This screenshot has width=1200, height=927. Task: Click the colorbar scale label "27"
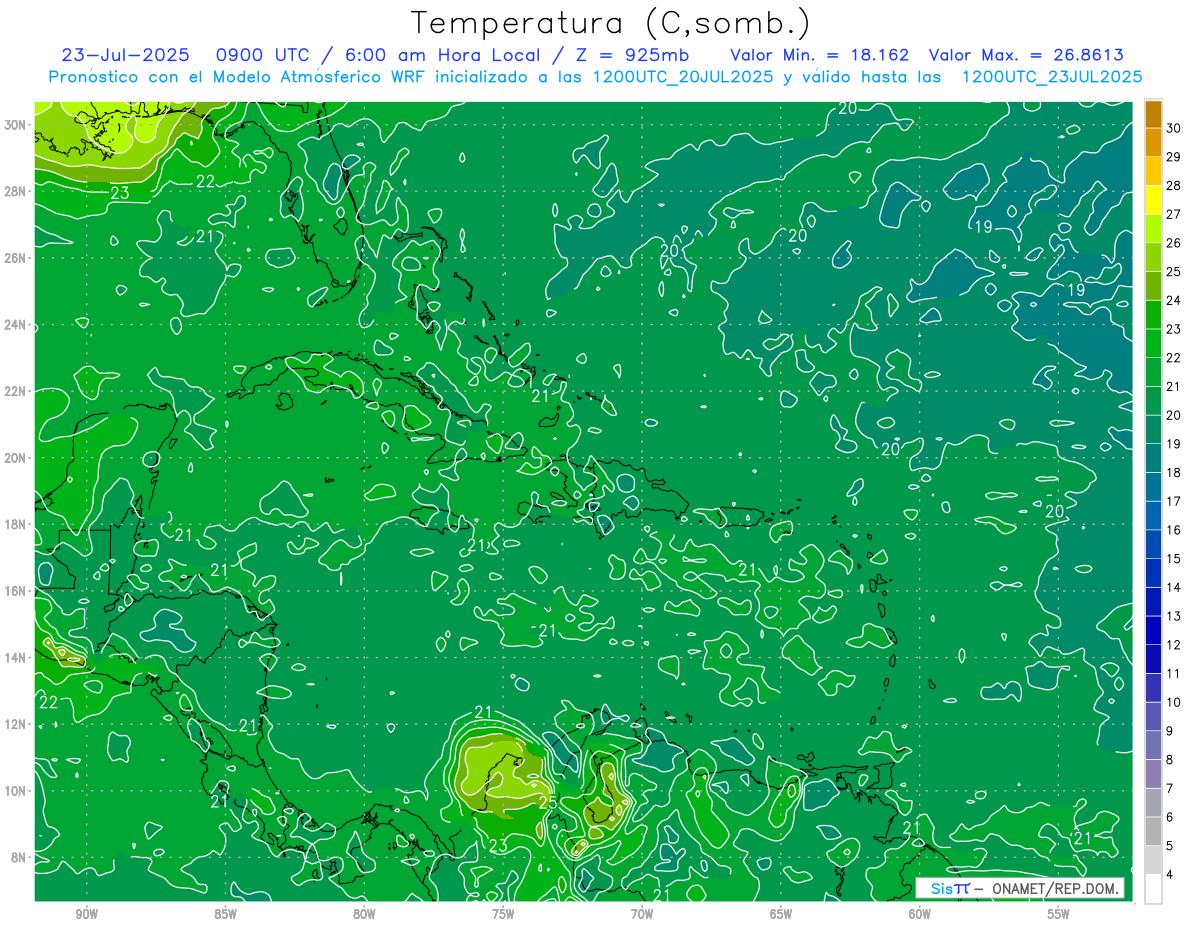[1174, 214]
